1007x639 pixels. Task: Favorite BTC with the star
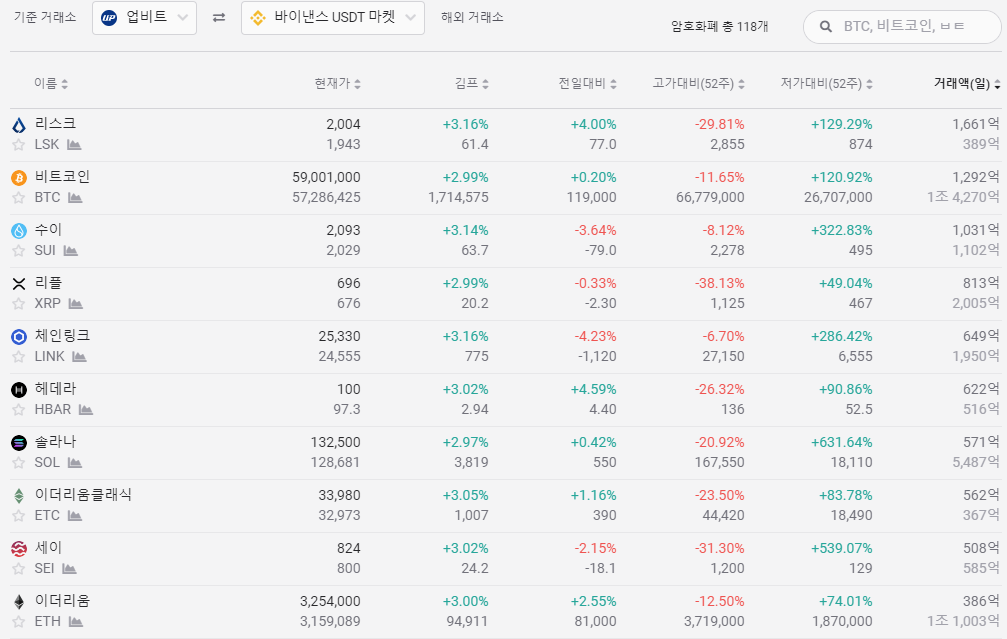pos(19,197)
